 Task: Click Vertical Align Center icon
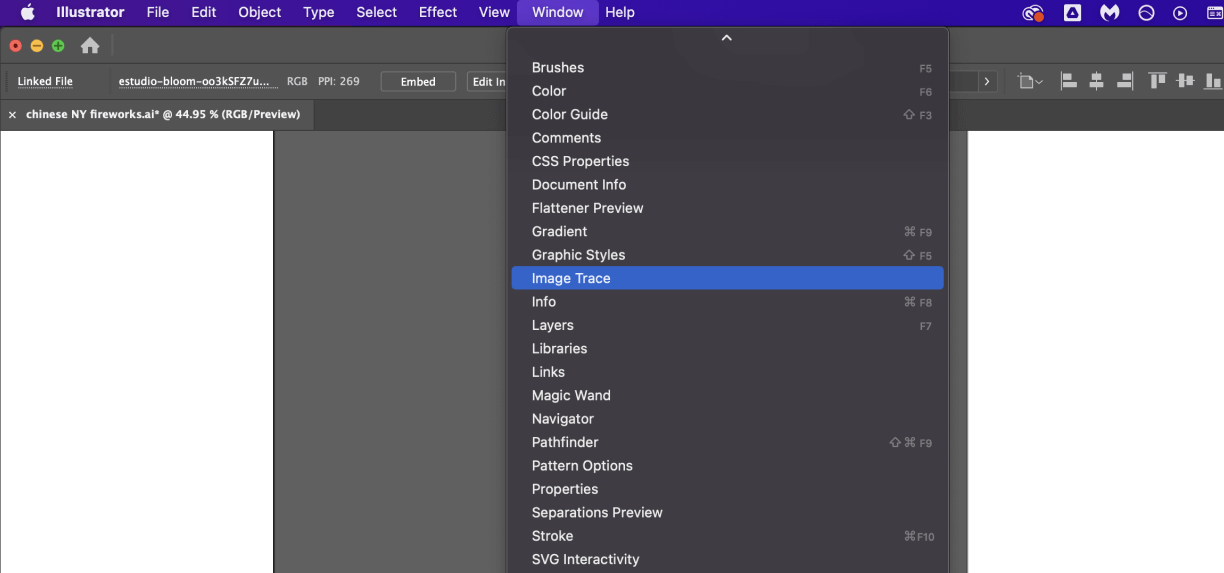(1186, 81)
